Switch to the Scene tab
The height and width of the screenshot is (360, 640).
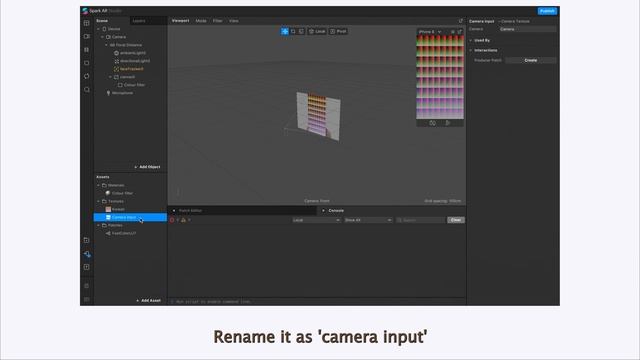[102, 21]
